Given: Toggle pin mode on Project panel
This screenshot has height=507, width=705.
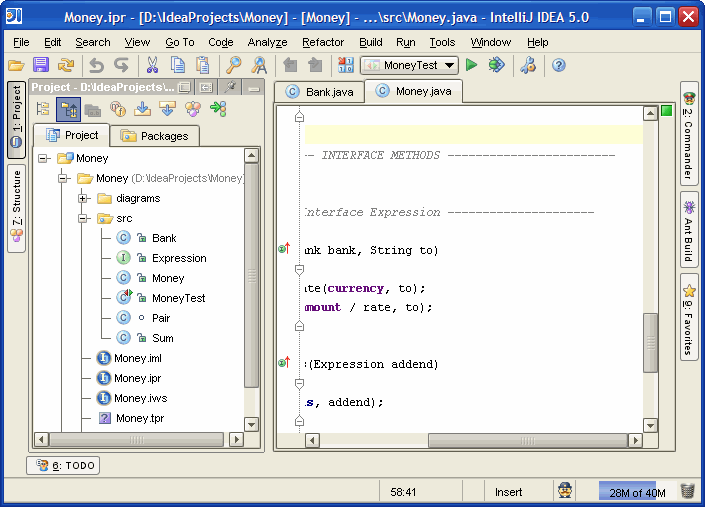Looking at the screenshot, I should (x=231, y=87).
